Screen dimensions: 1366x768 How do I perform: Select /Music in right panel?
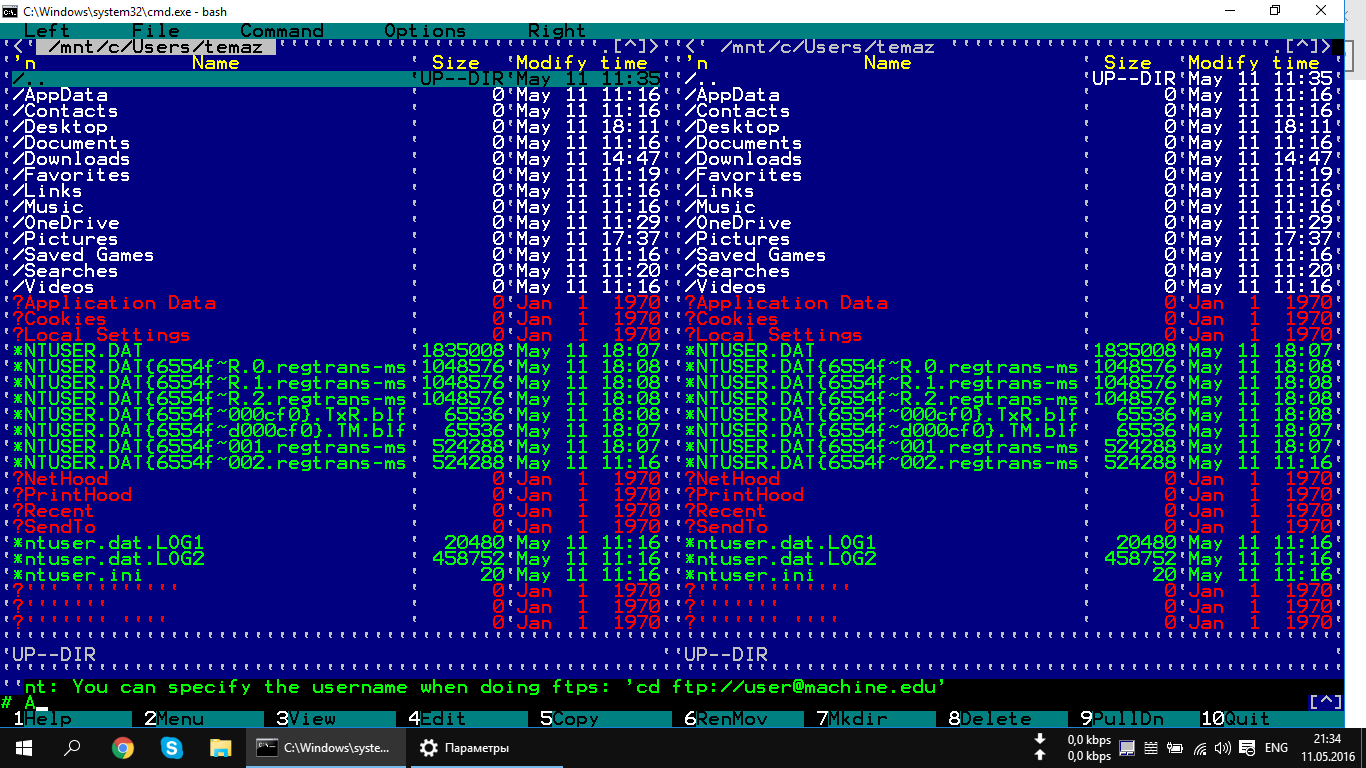point(1008,207)
